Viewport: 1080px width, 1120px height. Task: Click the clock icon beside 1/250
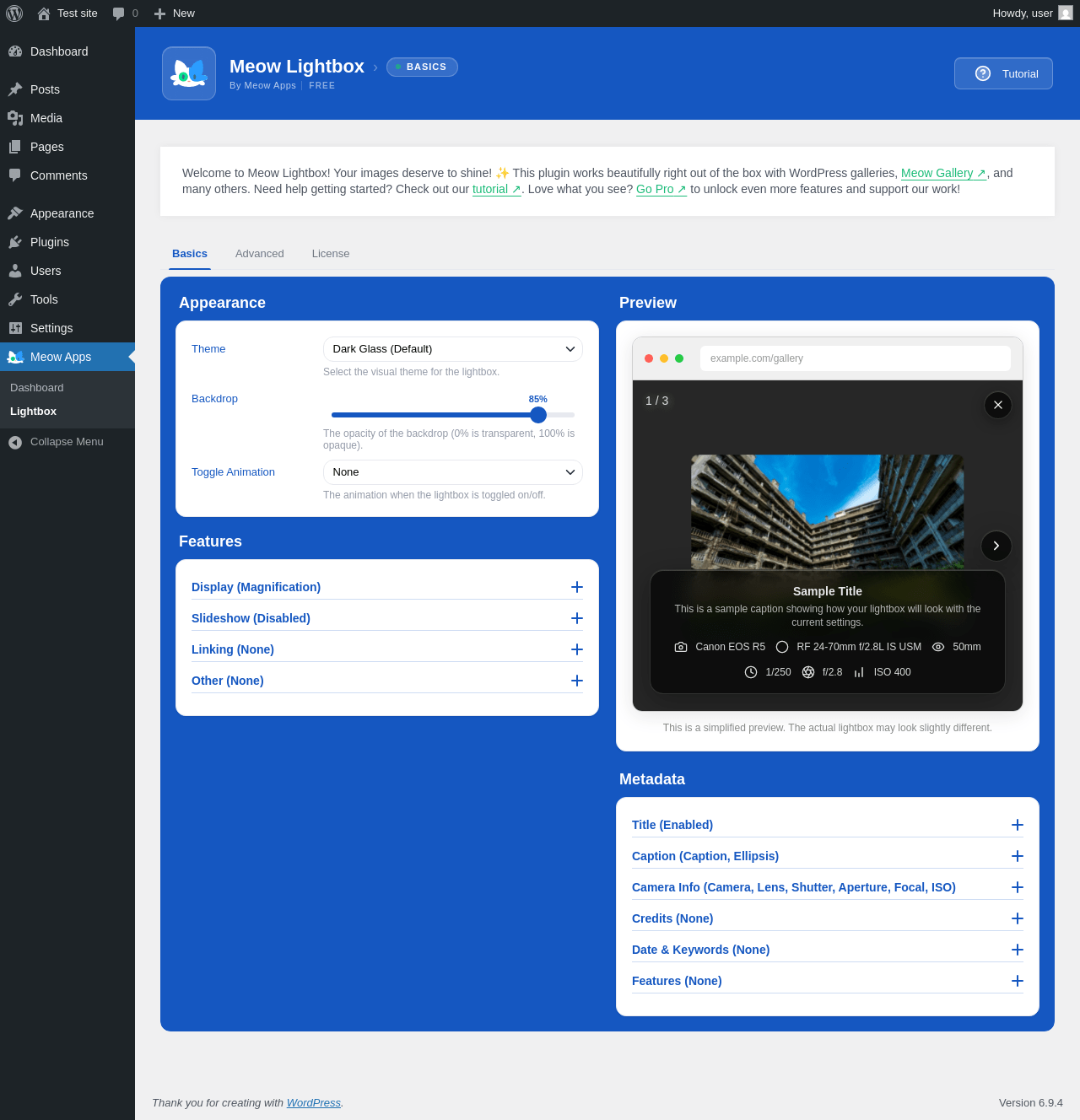click(751, 672)
